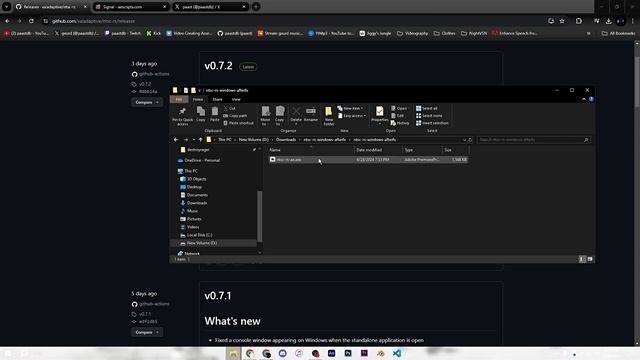Switch to the Signal aescripts browser tab
Image resolution: width=640 pixels, height=360 pixels.
pos(130,7)
